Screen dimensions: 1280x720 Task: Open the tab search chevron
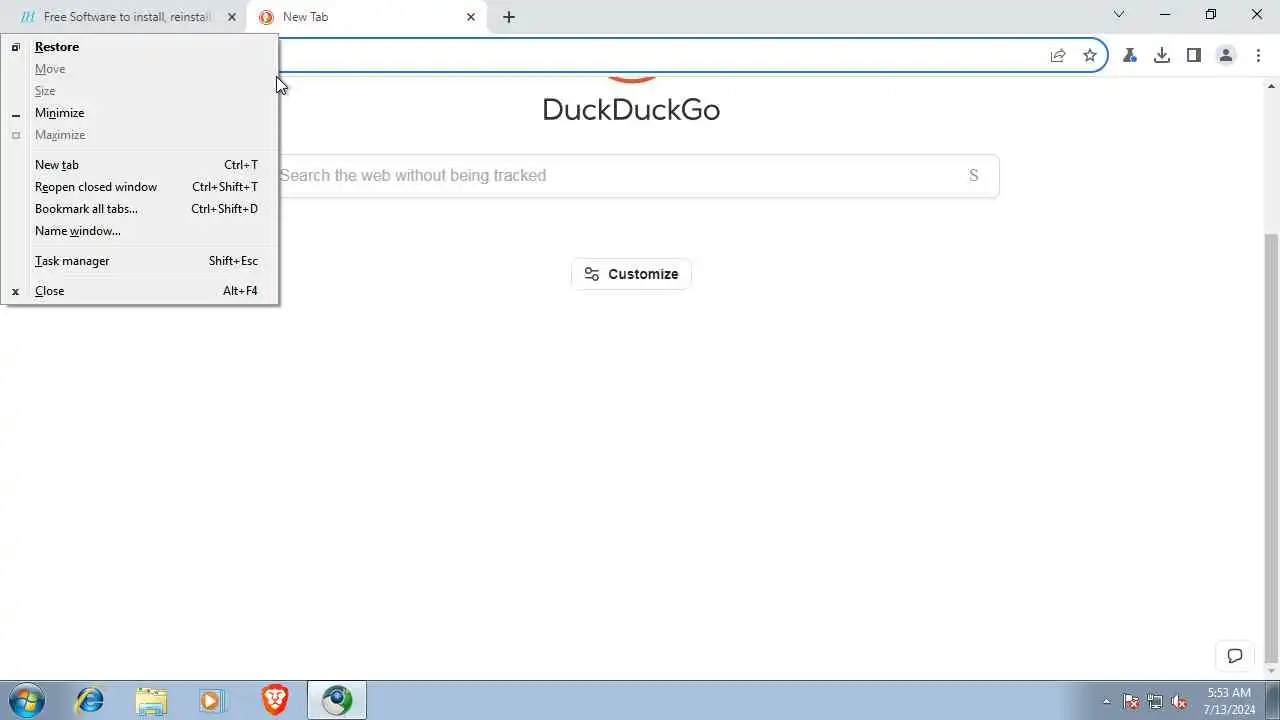[x=1119, y=15]
